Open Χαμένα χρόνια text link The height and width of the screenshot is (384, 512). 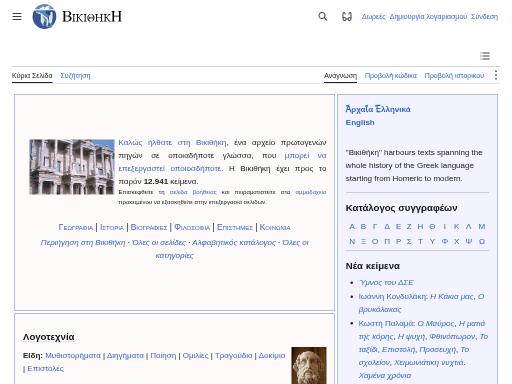point(385,375)
